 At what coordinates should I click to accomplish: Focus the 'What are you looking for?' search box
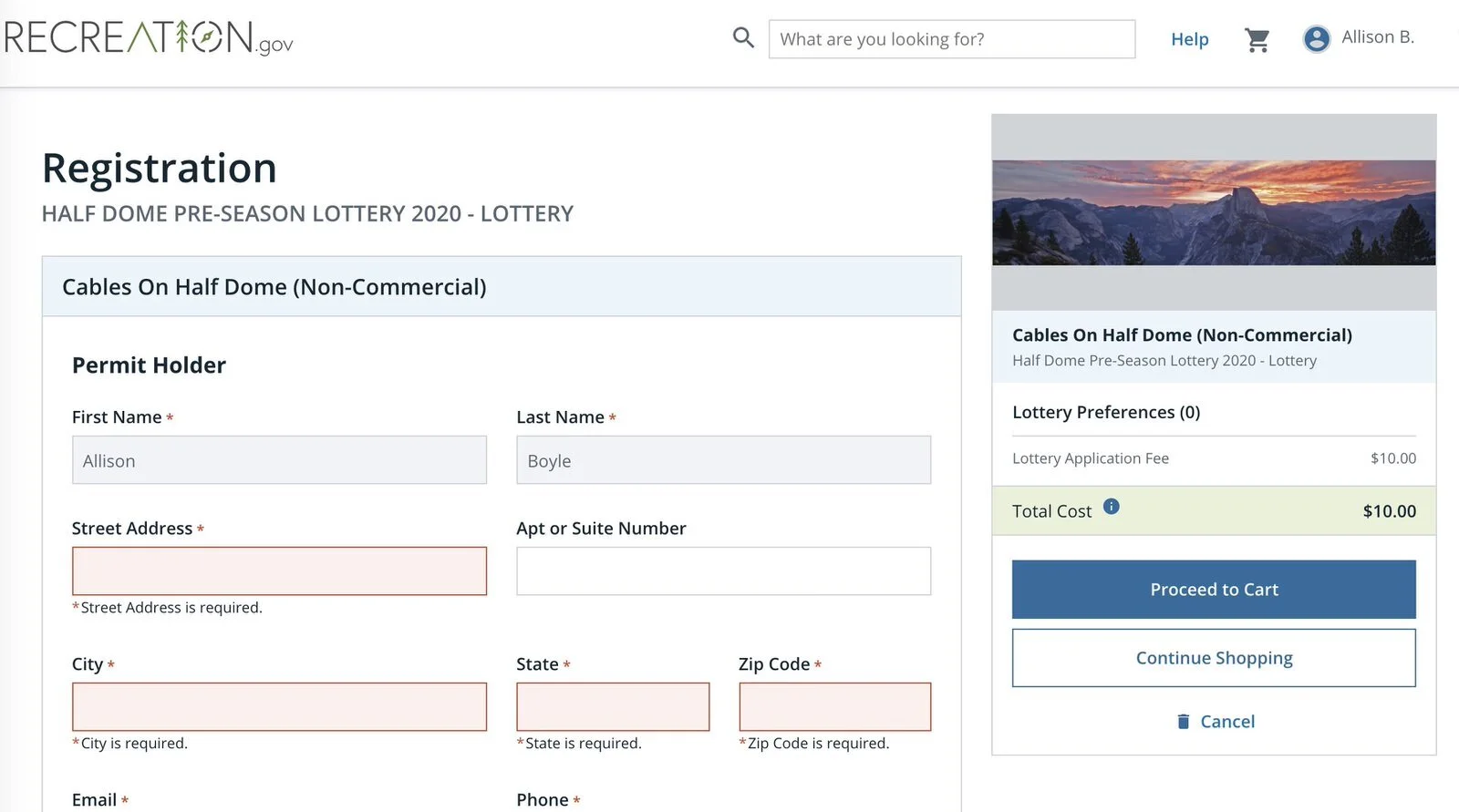click(952, 39)
